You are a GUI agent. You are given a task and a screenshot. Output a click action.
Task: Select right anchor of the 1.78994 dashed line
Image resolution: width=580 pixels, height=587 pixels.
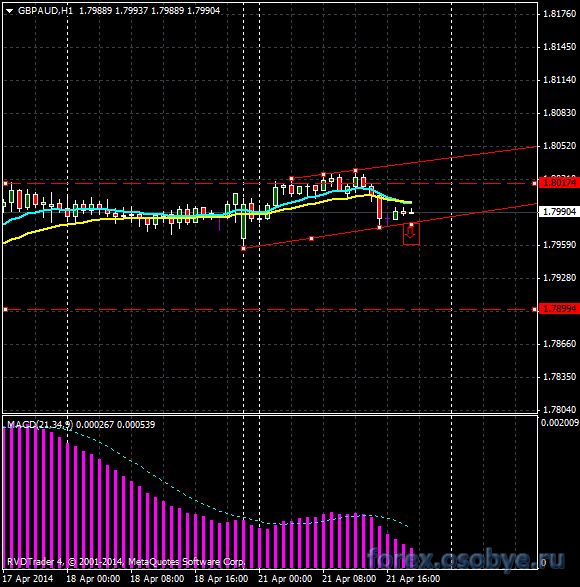534,310
